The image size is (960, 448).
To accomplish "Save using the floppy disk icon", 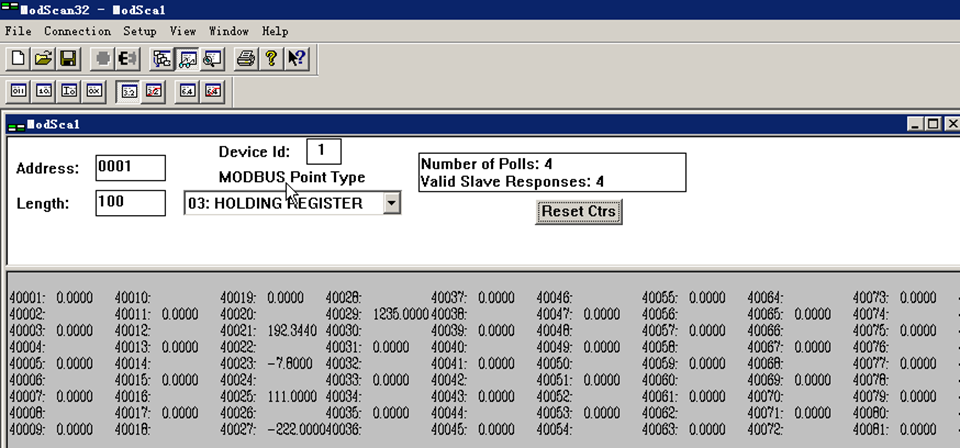I will 67,59.
